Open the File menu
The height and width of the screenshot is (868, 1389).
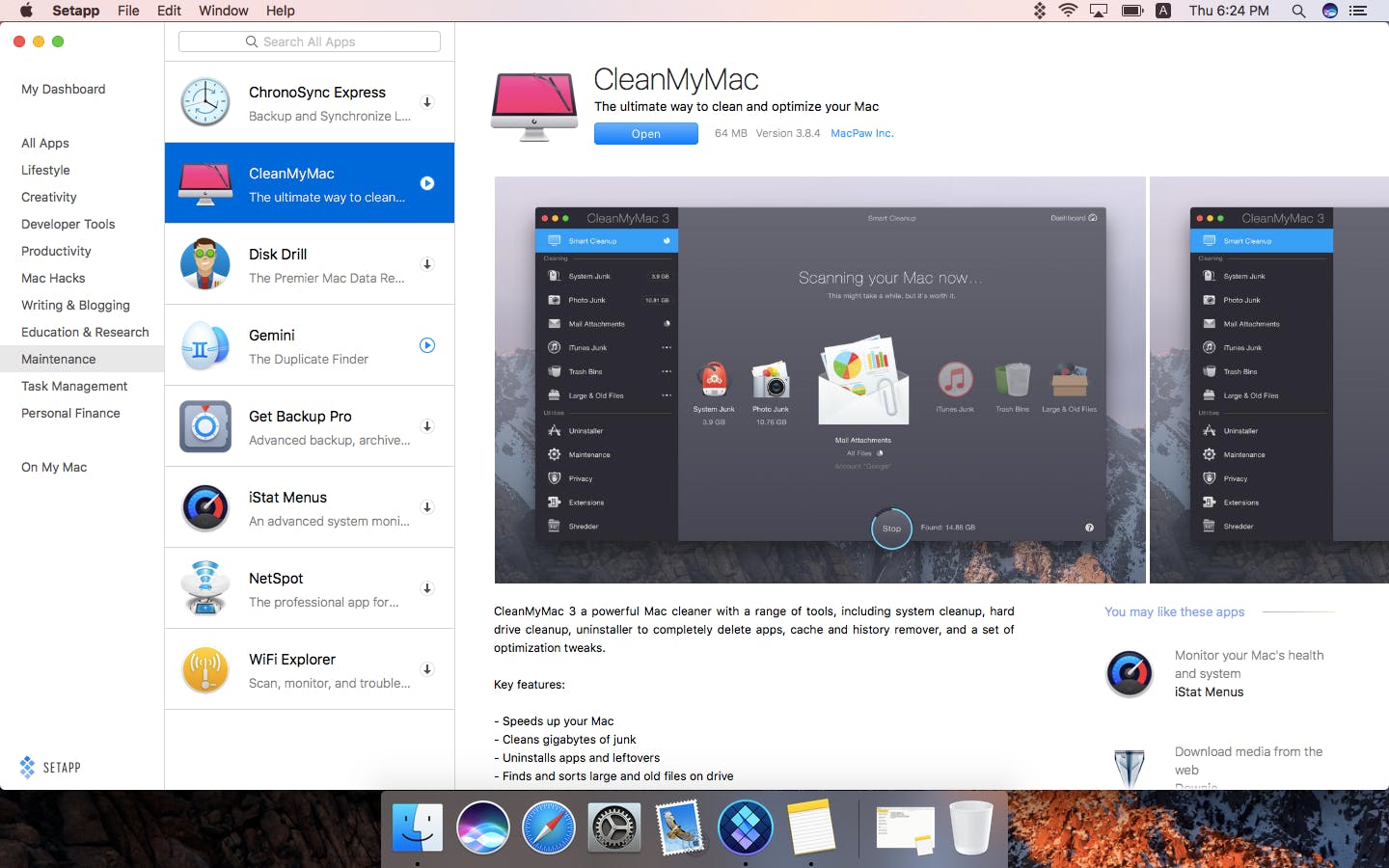click(128, 11)
